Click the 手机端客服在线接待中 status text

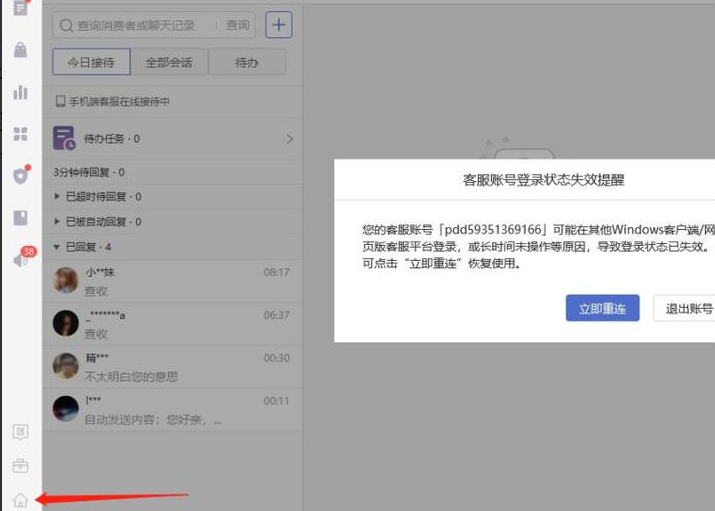119,101
